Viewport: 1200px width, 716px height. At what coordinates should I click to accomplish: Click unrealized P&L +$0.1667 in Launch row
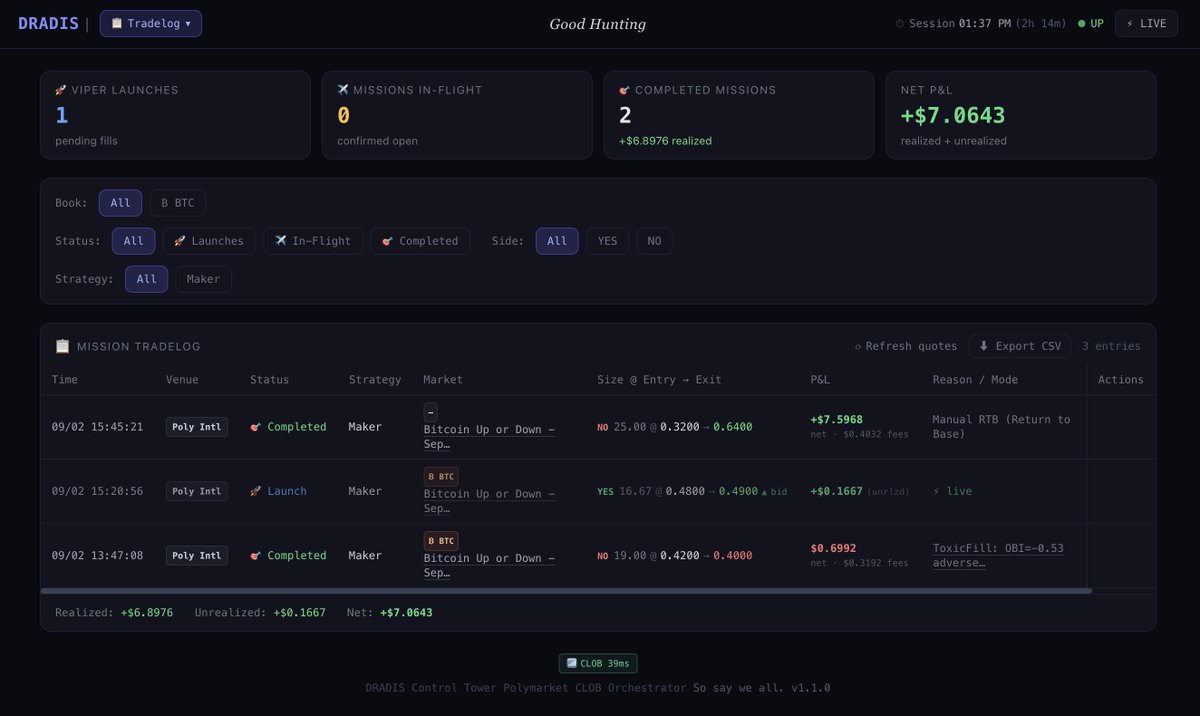click(838, 491)
